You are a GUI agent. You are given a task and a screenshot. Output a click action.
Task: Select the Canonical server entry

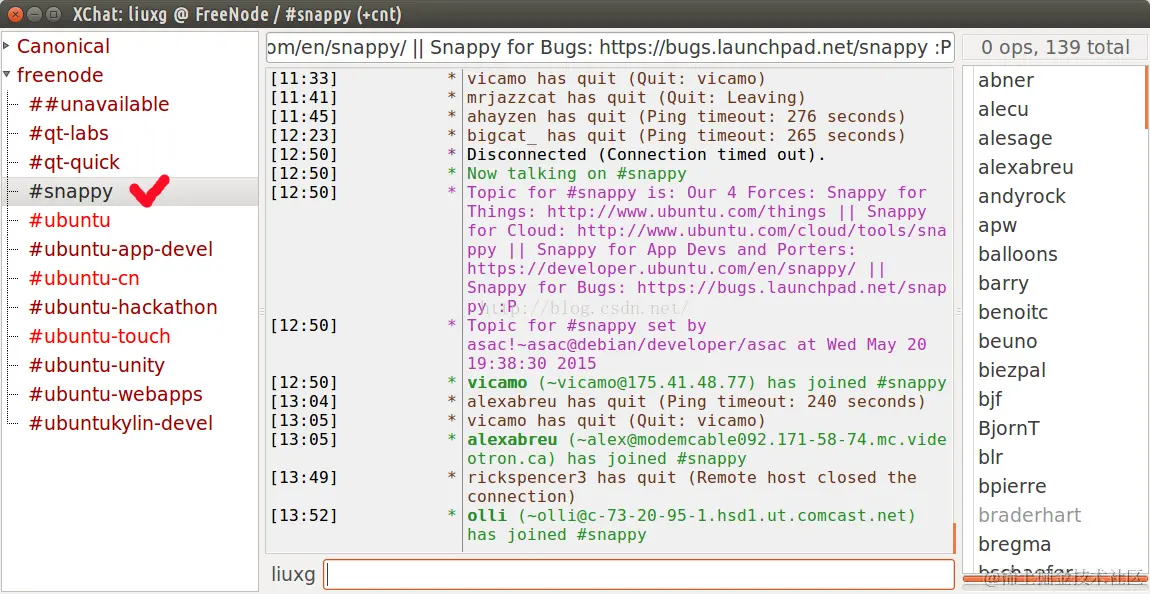click(x=63, y=46)
